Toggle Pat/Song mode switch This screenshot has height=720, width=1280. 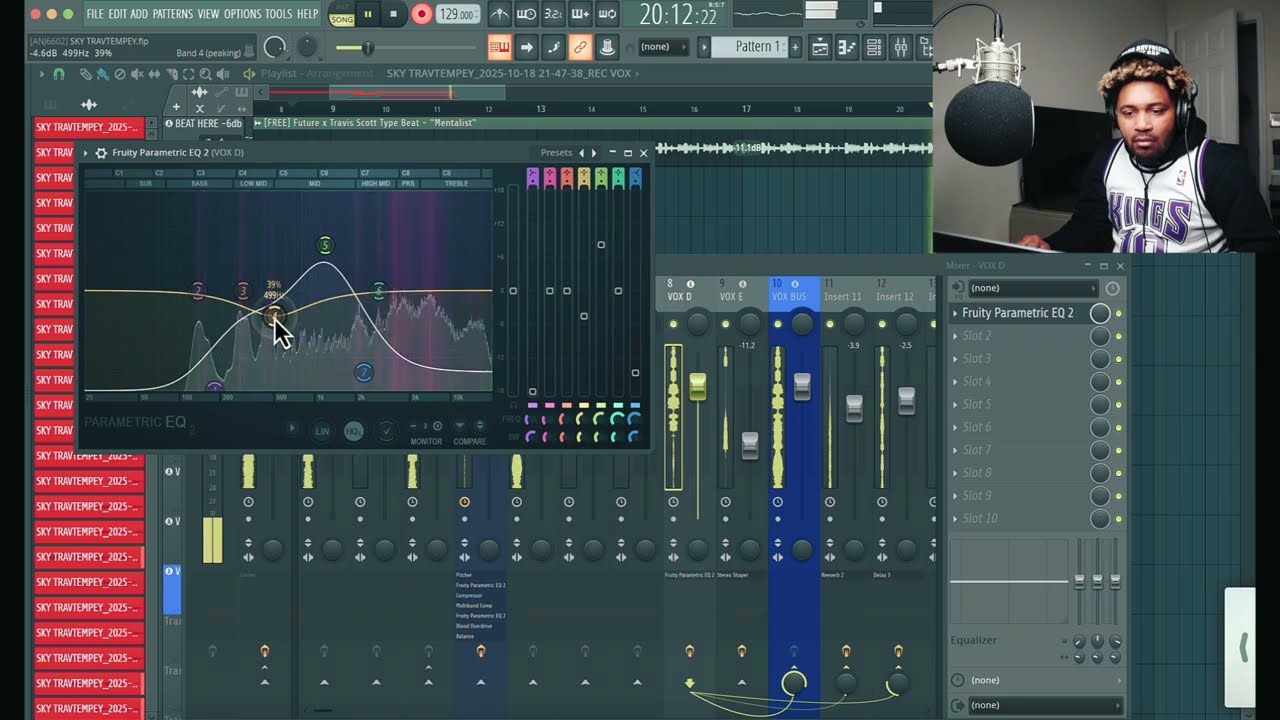point(342,14)
